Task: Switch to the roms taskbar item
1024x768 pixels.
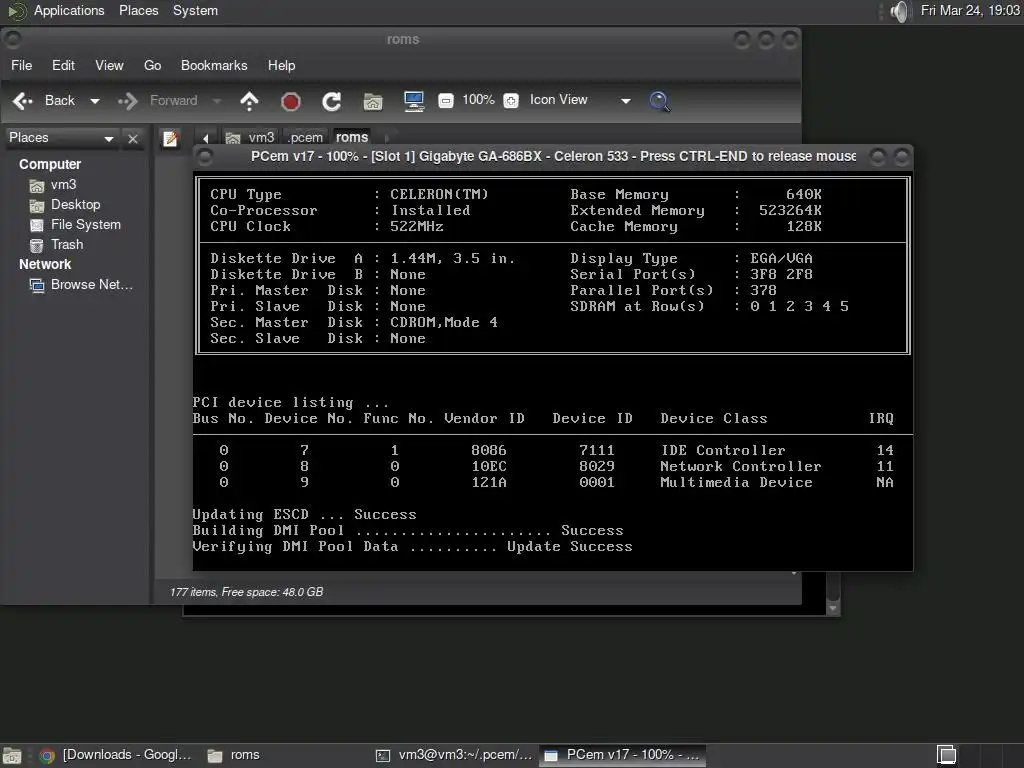Action: pos(233,755)
